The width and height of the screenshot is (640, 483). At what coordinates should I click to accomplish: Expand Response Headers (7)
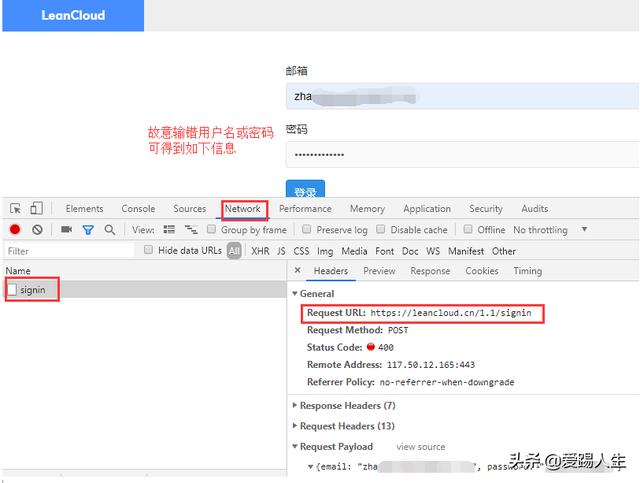(x=295, y=405)
